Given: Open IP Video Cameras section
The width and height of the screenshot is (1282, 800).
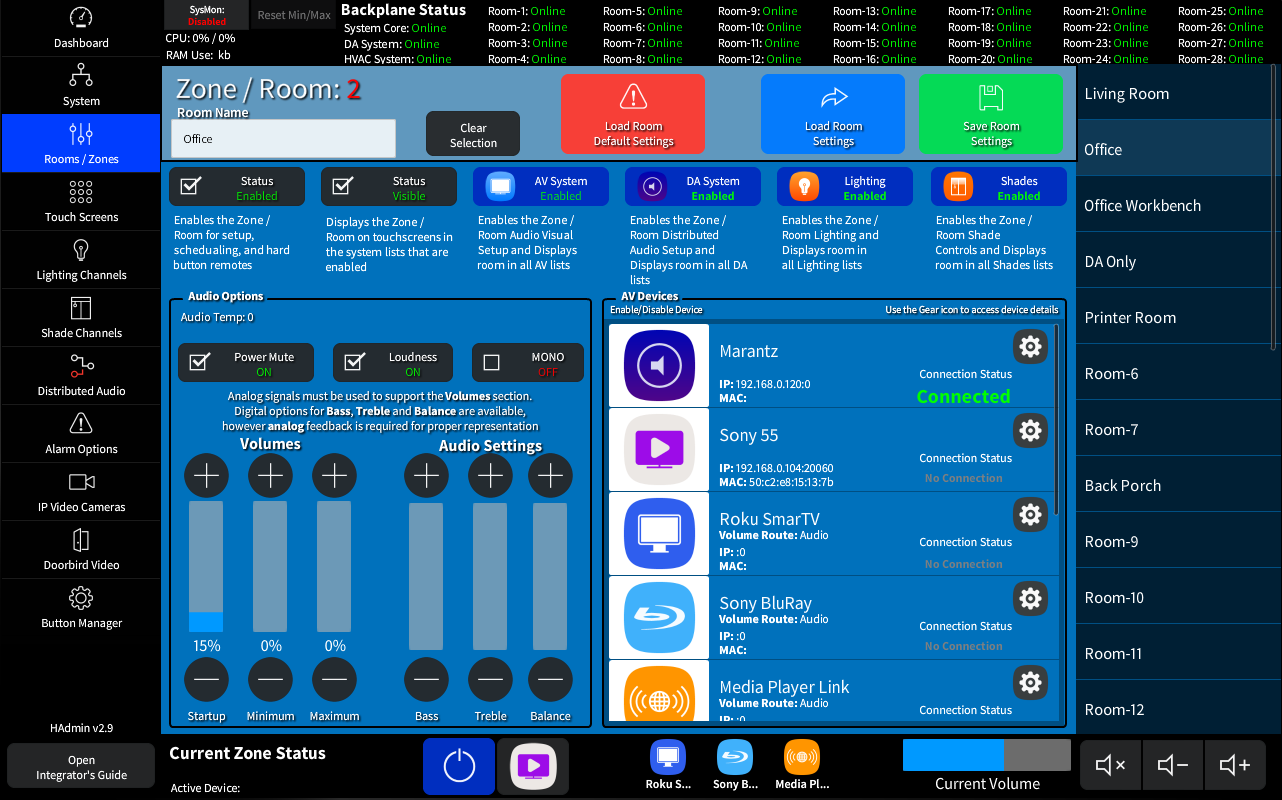Looking at the screenshot, I should (x=81, y=492).
